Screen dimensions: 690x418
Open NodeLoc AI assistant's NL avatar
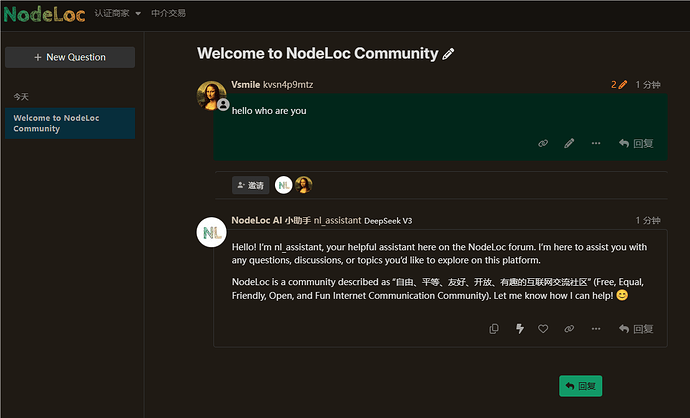point(211,232)
